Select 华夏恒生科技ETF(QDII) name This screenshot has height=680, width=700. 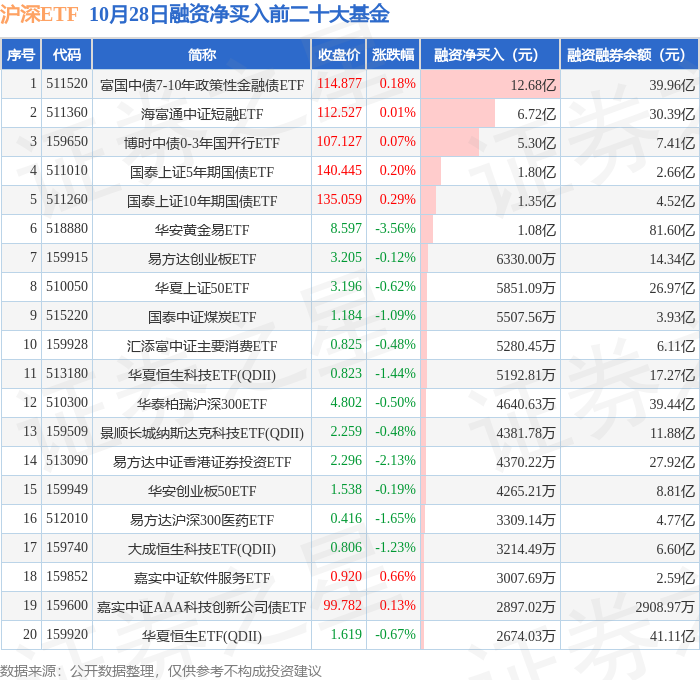point(202,375)
